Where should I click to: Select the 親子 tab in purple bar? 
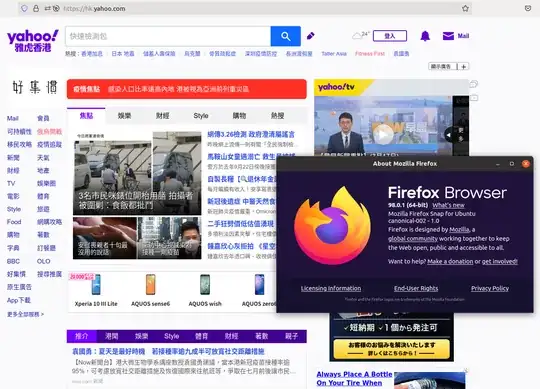(291, 336)
